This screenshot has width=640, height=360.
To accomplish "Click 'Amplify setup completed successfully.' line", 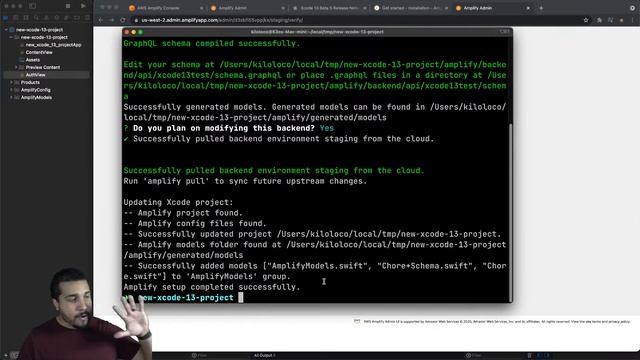I will coord(212,287).
